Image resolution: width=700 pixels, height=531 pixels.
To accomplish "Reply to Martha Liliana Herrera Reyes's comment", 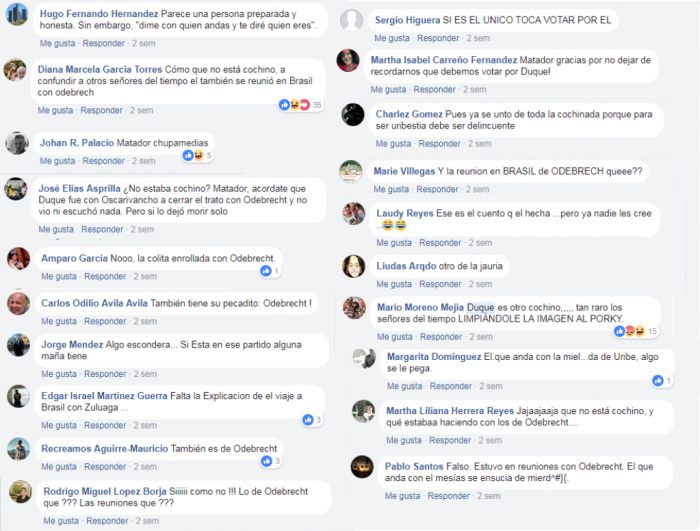I will click(x=450, y=440).
